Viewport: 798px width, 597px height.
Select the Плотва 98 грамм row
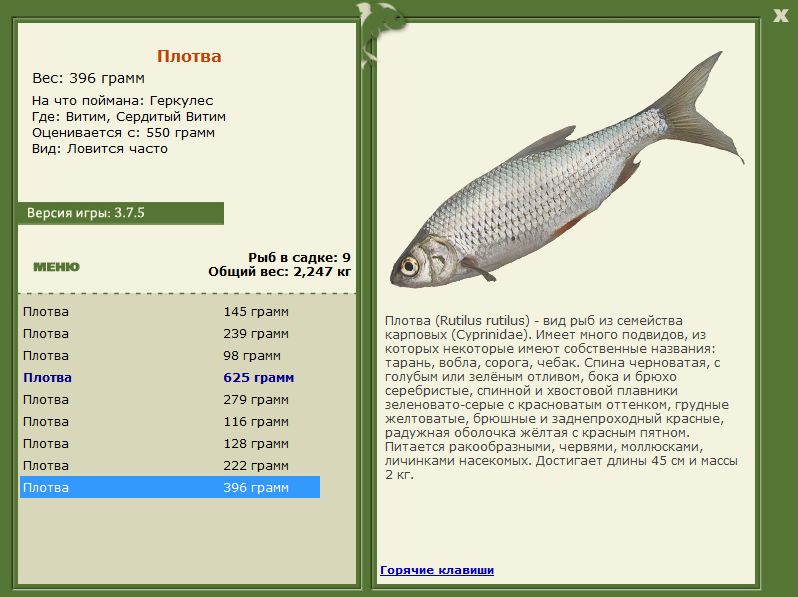tap(169, 356)
